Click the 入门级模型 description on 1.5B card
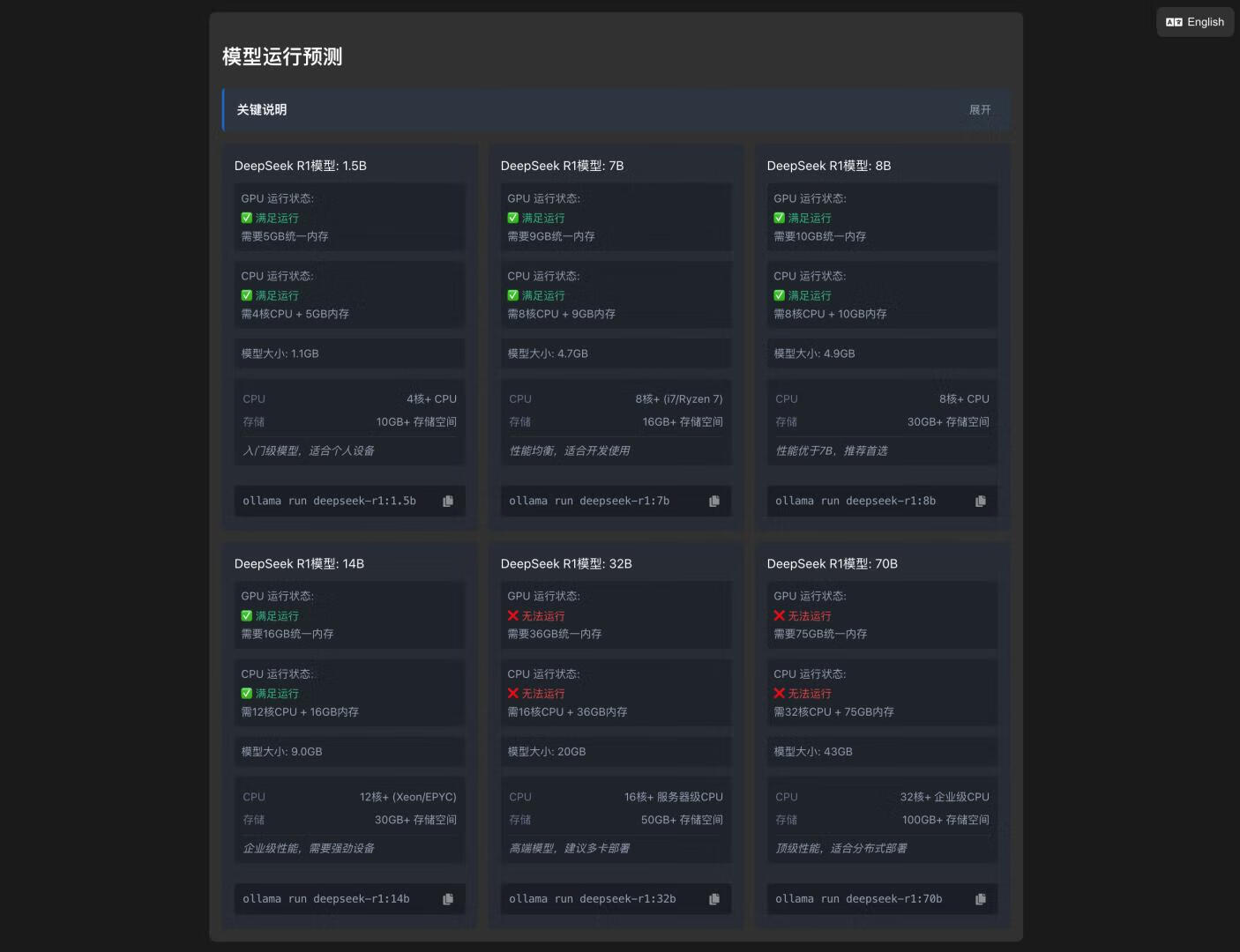 pyautogui.click(x=309, y=450)
